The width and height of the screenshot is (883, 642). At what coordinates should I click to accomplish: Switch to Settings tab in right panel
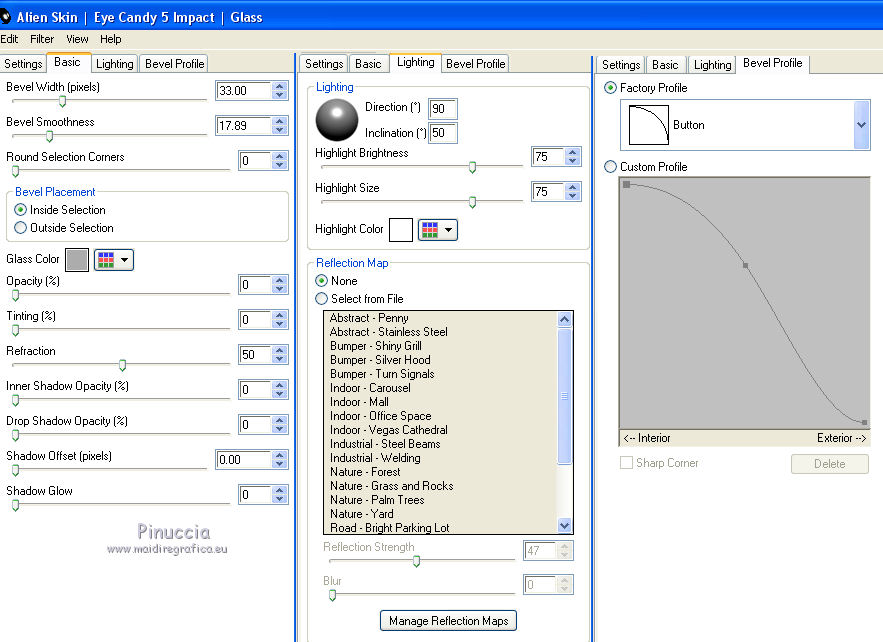621,65
